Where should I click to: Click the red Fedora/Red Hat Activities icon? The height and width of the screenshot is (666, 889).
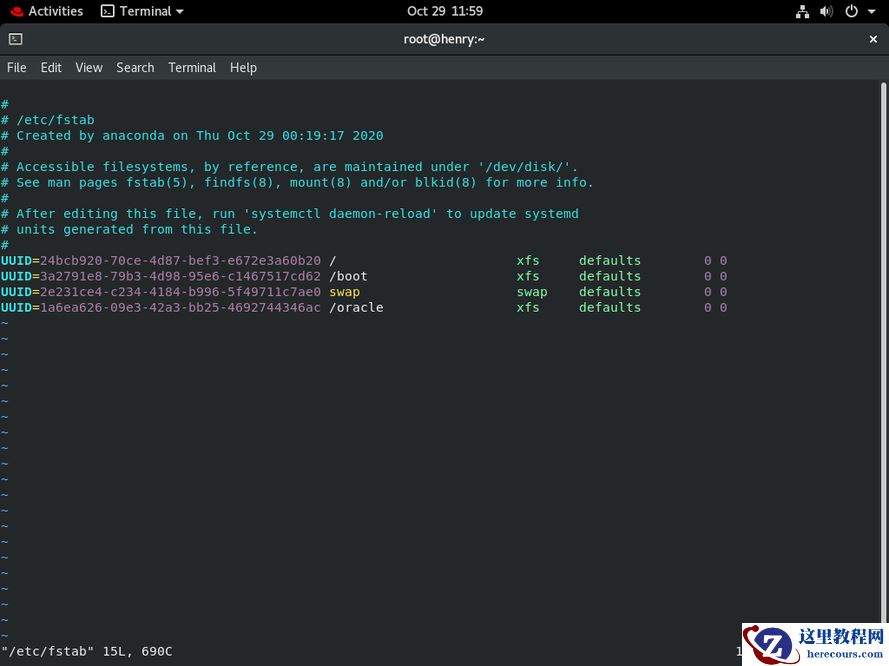coord(17,11)
